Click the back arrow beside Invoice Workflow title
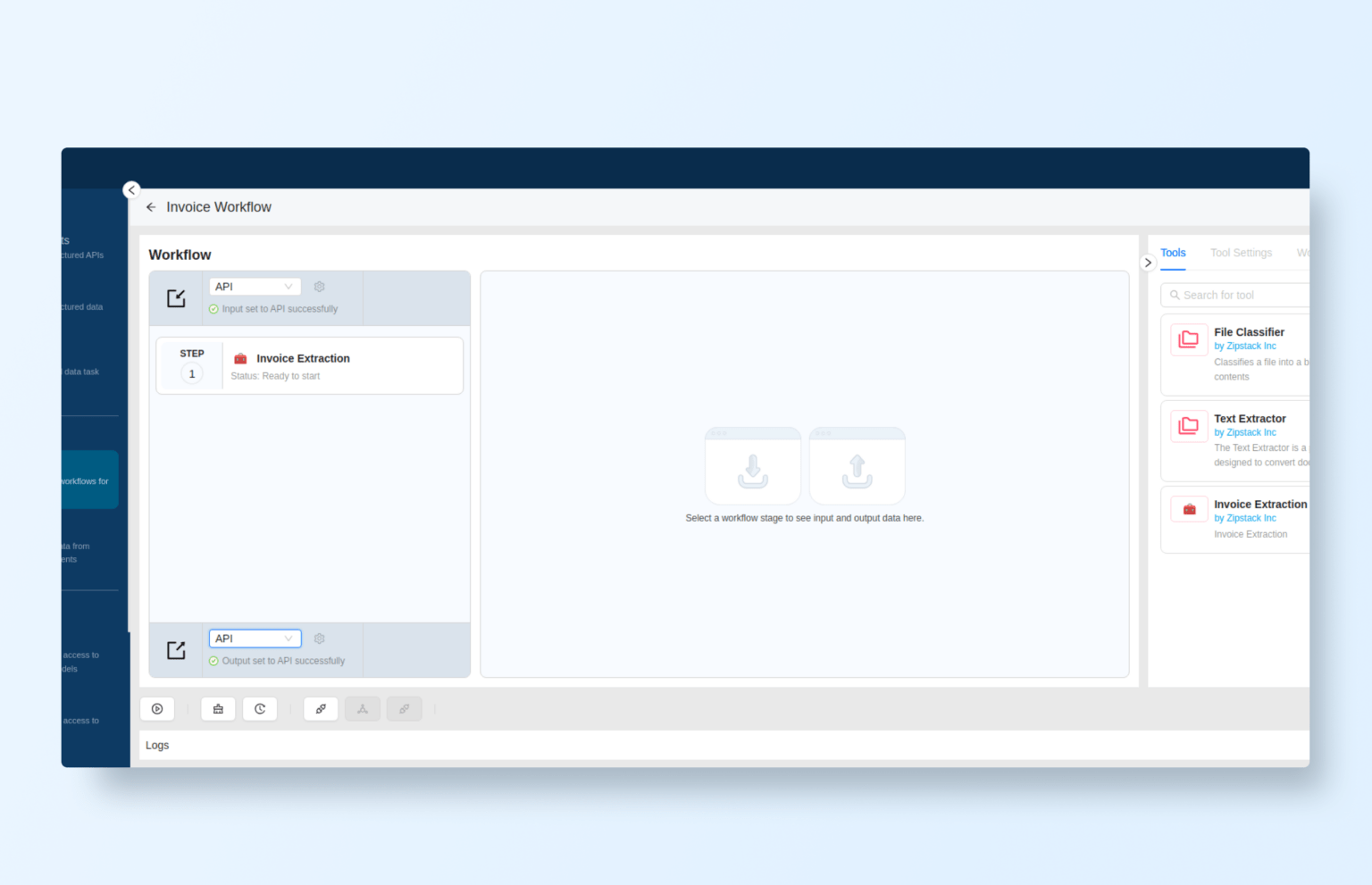 coord(150,206)
